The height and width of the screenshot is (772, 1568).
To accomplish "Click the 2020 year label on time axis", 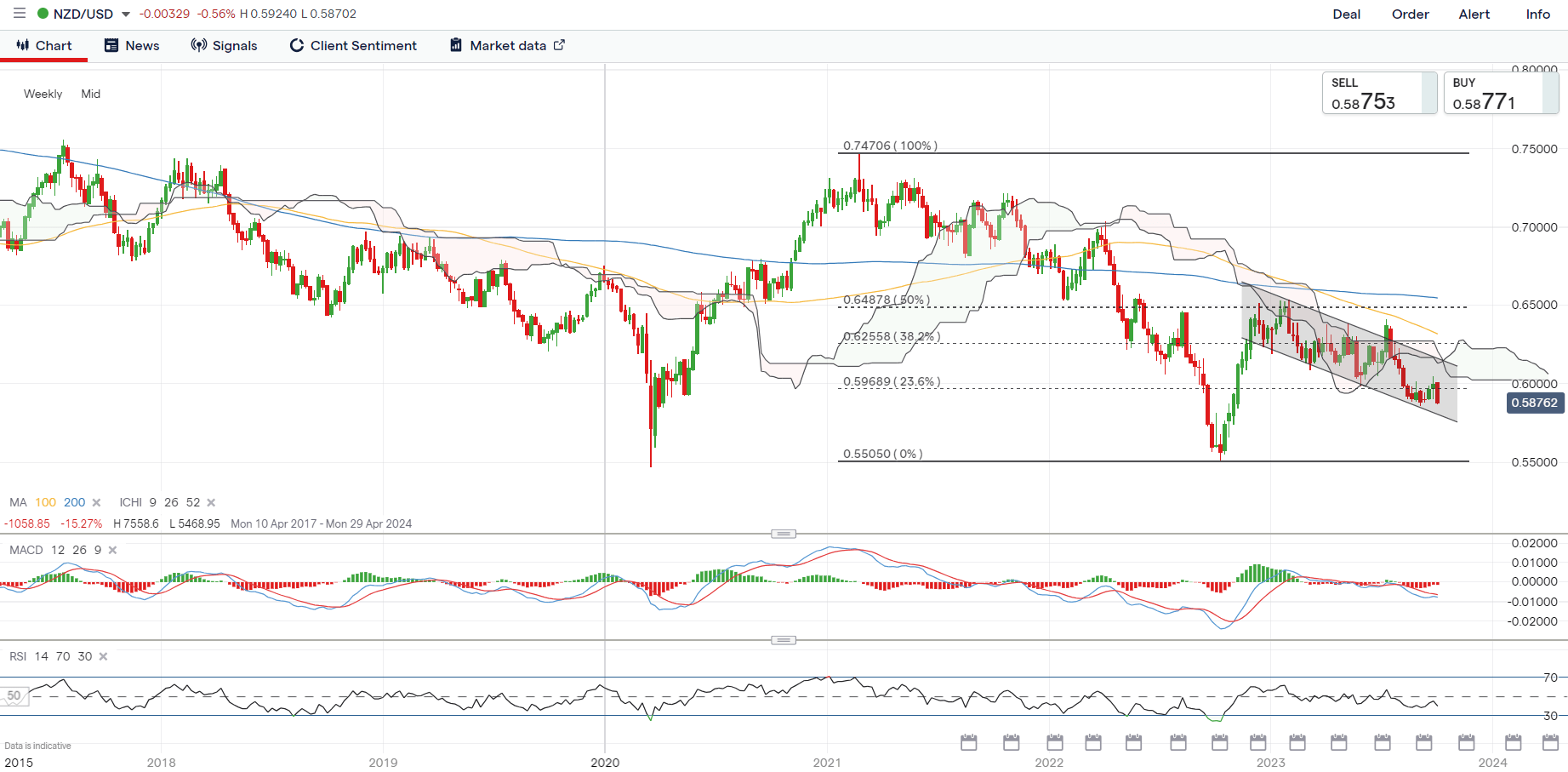I will click(605, 763).
